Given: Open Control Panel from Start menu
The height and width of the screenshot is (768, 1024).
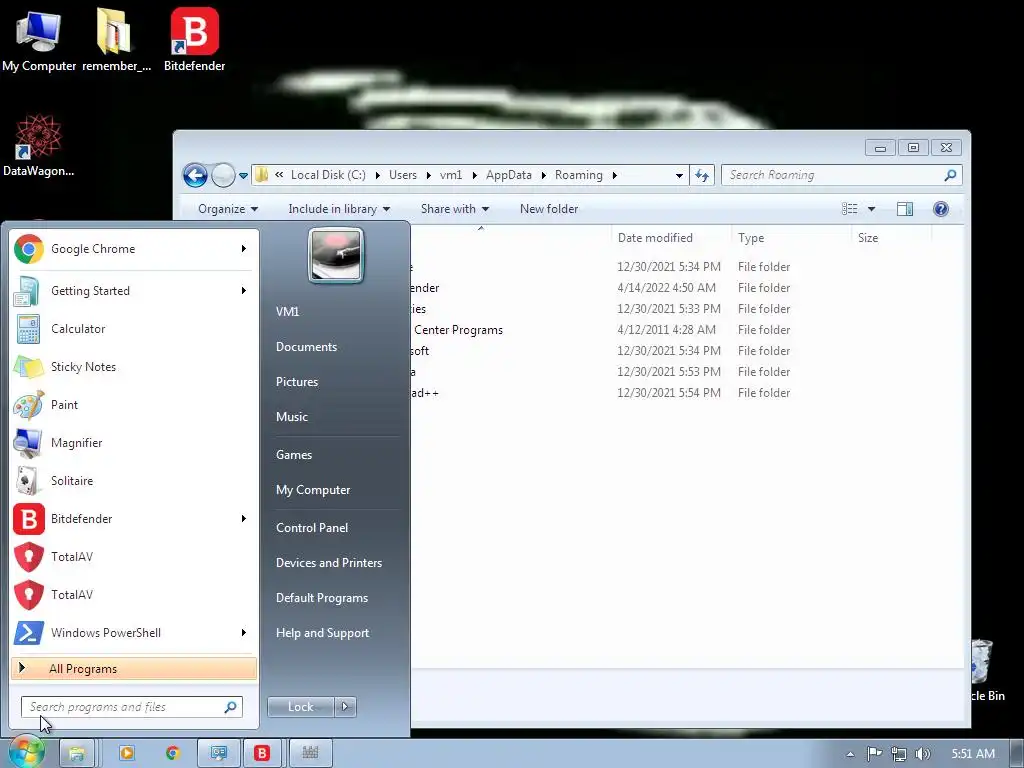Looking at the screenshot, I should point(312,528).
